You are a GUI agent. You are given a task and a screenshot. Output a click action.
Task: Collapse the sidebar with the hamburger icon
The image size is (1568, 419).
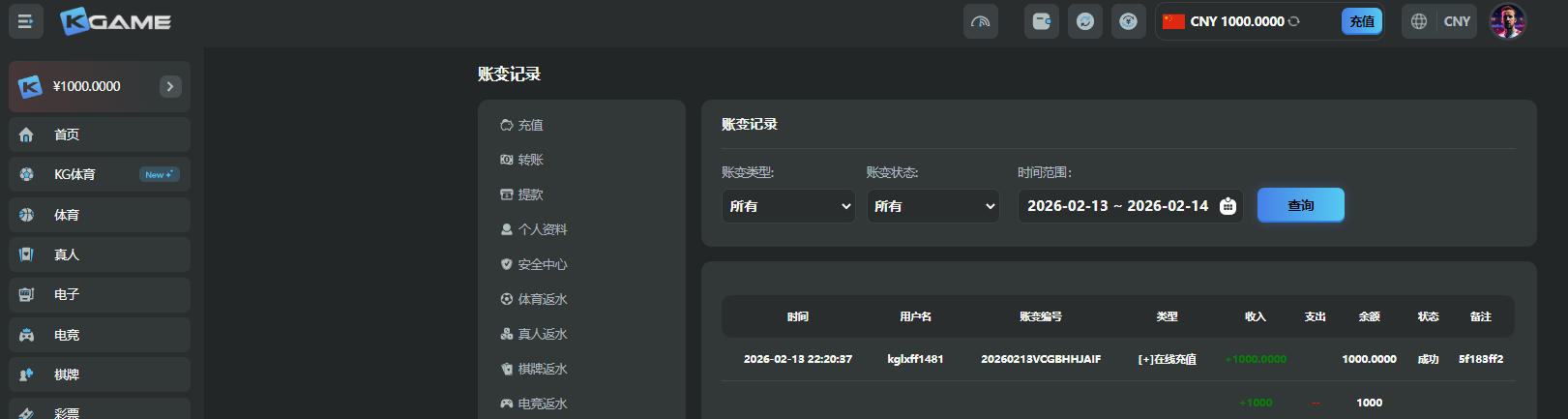(25, 21)
